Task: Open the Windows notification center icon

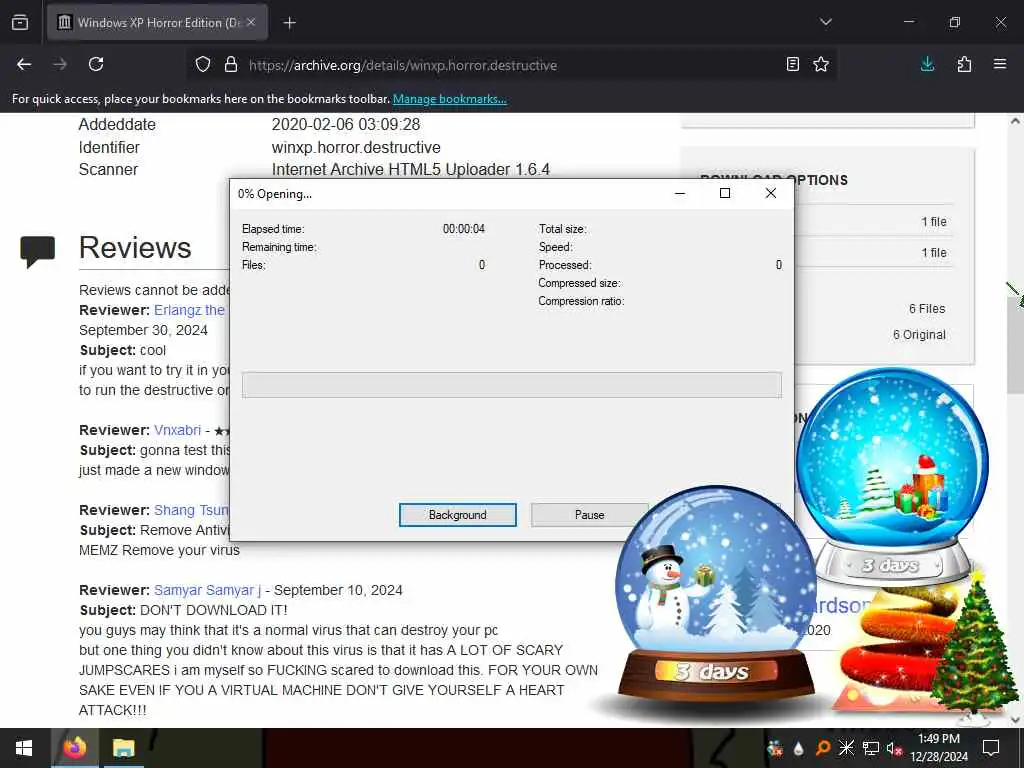Action: pyautogui.click(x=991, y=748)
